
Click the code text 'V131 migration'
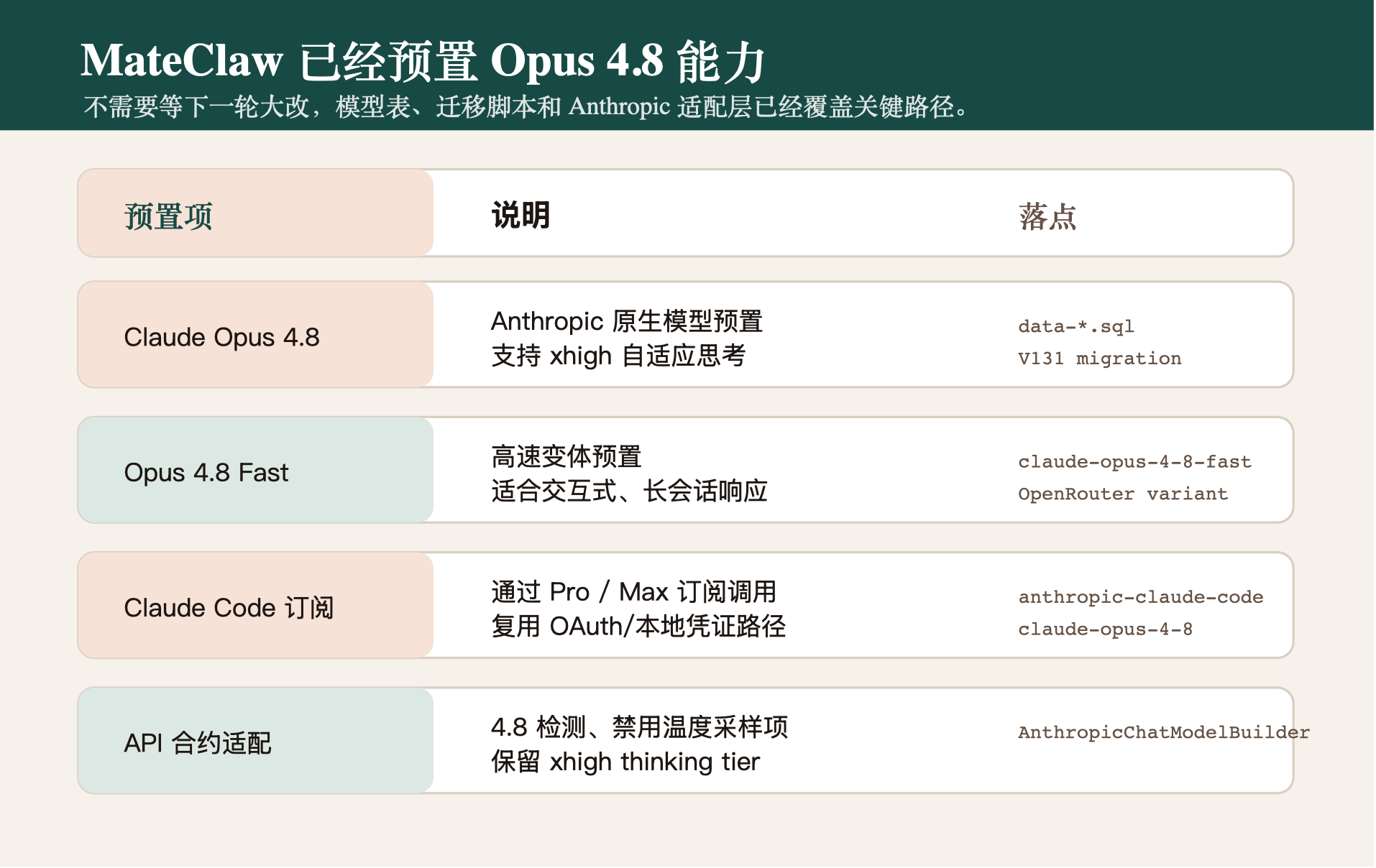(1099, 359)
